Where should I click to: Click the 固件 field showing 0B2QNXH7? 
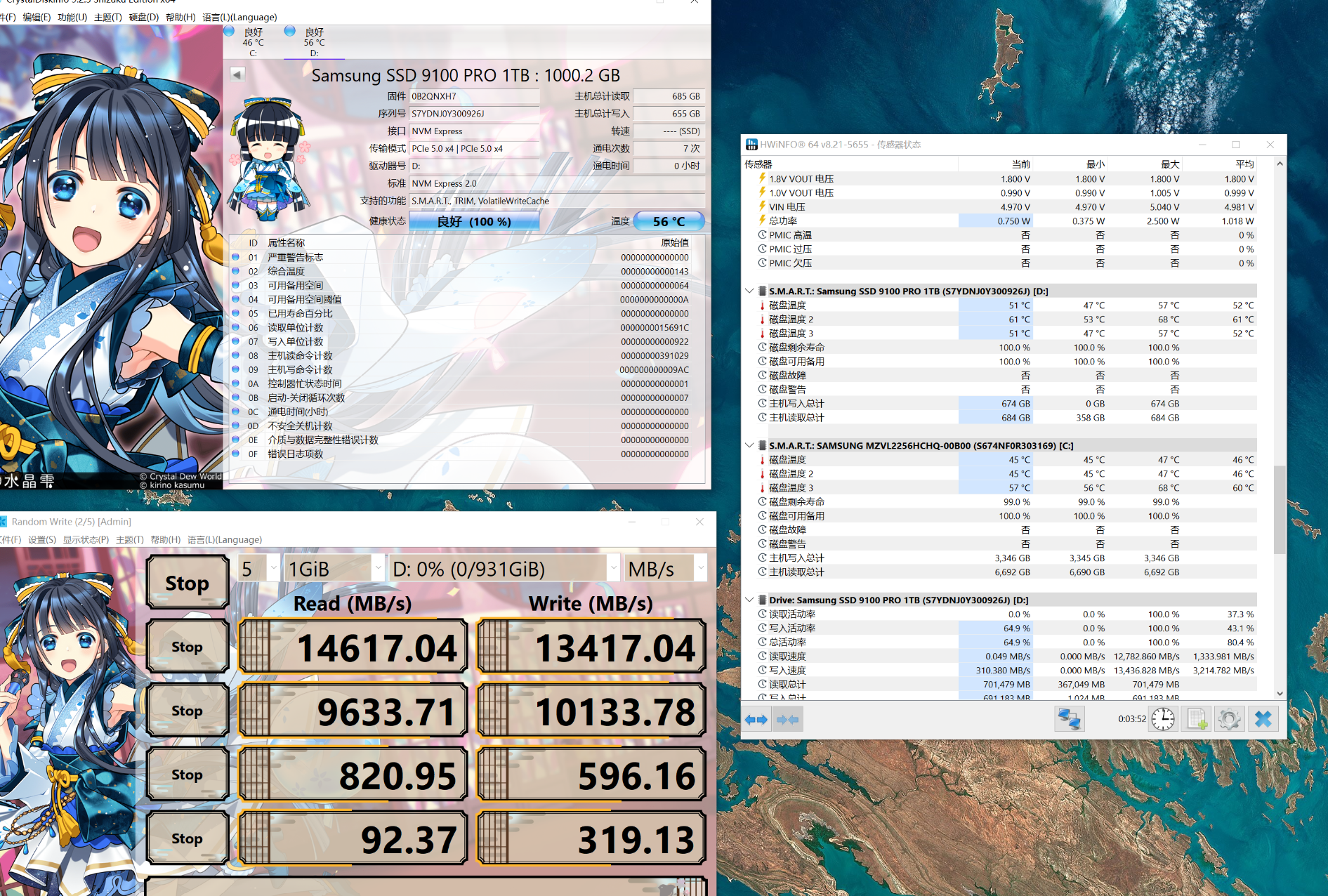coord(474,96)
